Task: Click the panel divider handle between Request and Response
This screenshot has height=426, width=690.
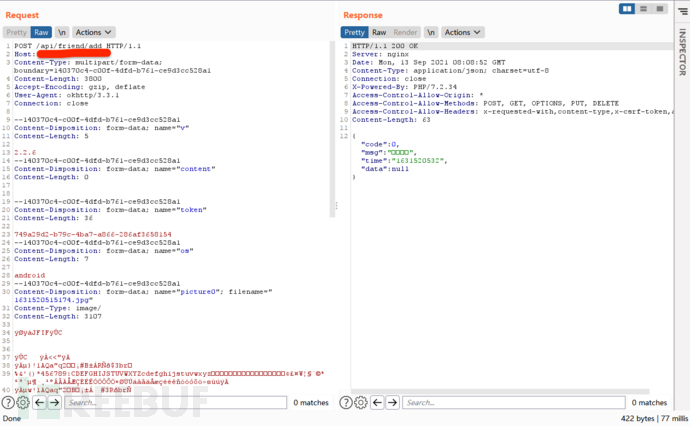Action: (x=337, y=206)
